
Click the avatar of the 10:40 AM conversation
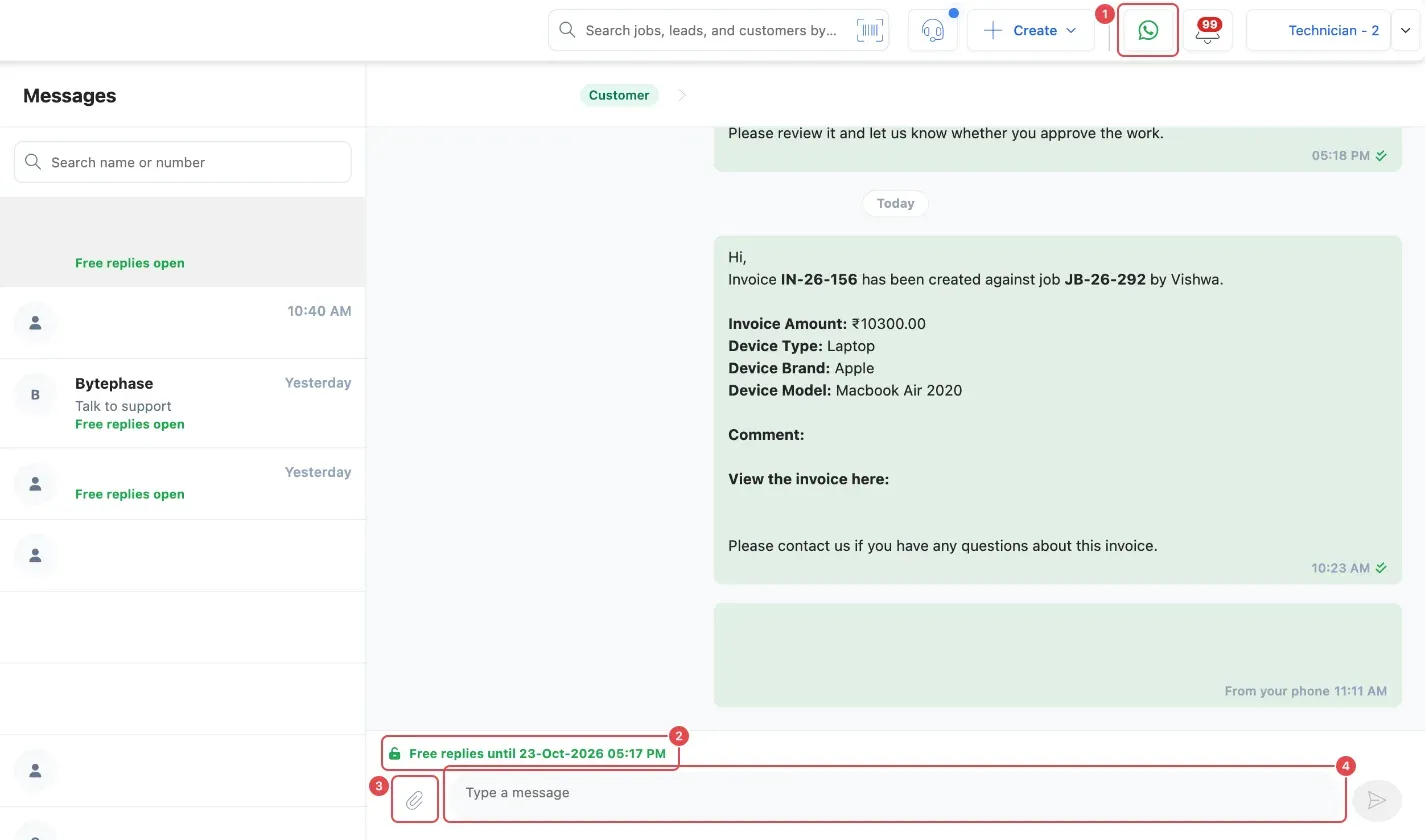[36, 322]
